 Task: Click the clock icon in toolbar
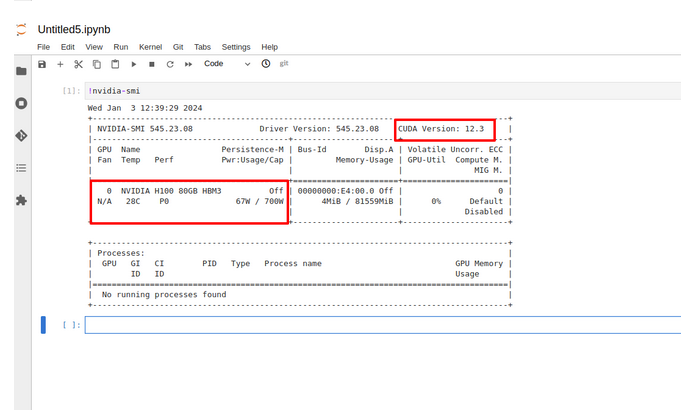[x=266, y=64]
